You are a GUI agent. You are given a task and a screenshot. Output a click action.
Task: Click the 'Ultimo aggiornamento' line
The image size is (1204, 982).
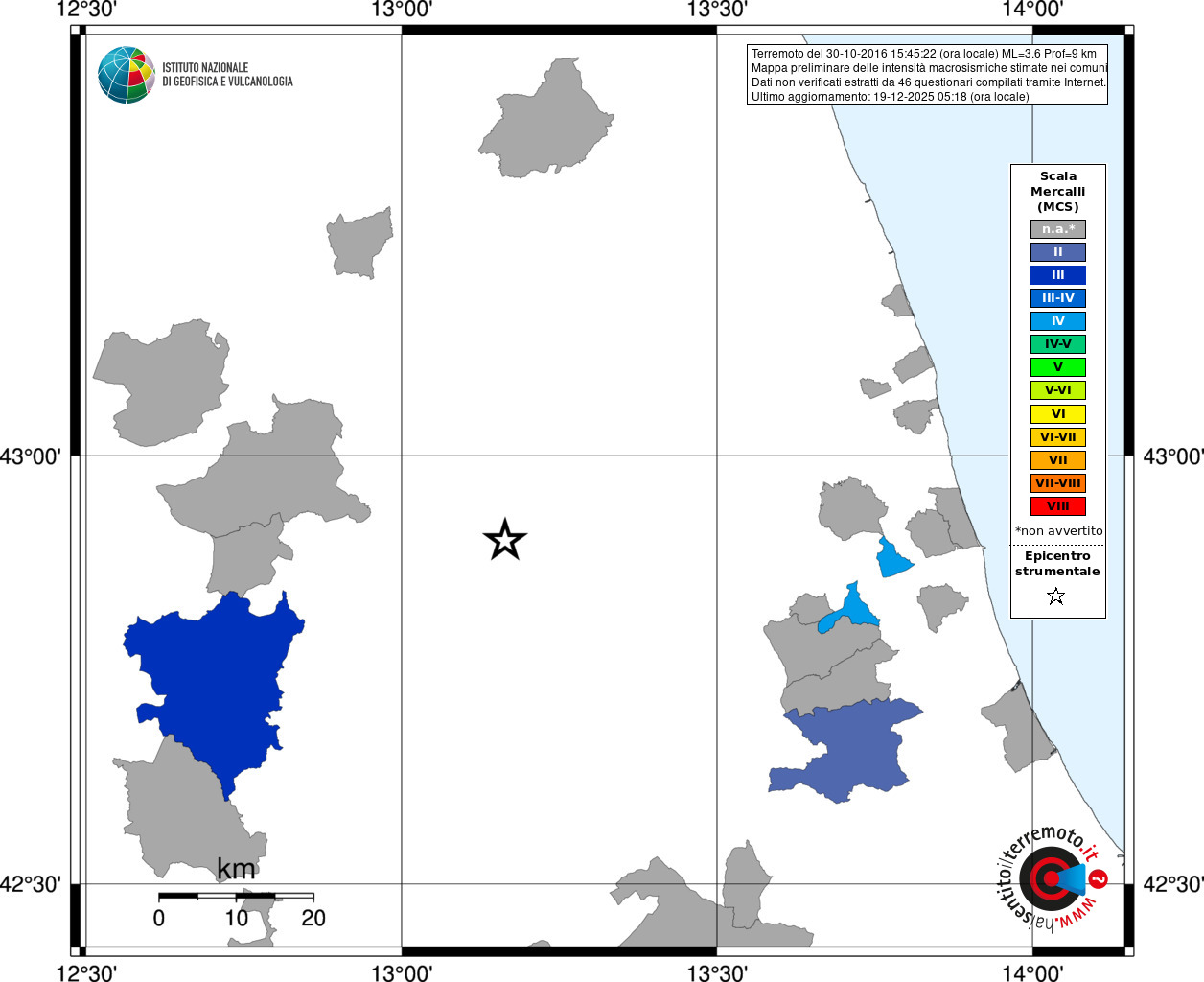click(891, 97)
